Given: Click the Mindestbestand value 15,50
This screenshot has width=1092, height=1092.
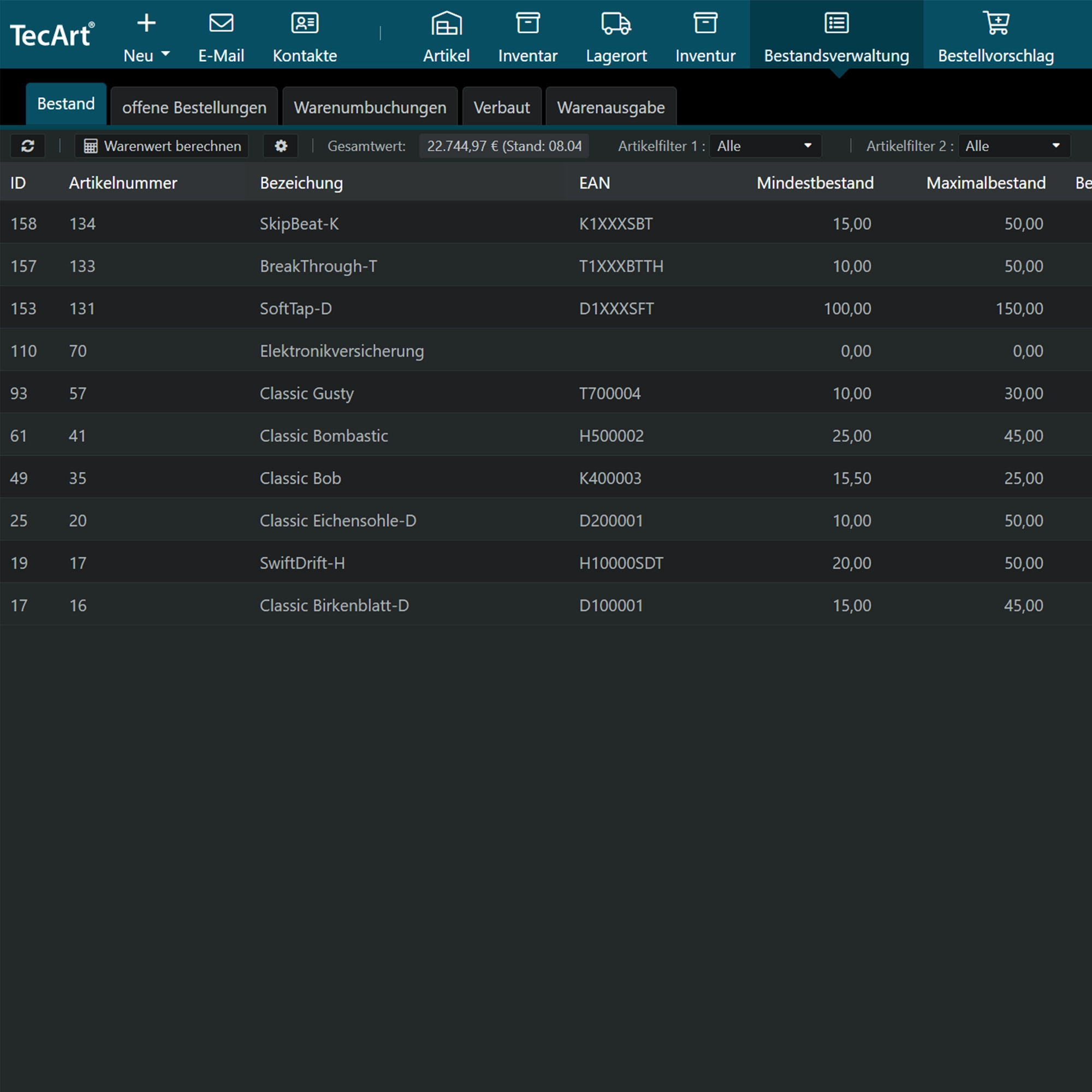Looking at the screenshot, I should click(852, 478).
